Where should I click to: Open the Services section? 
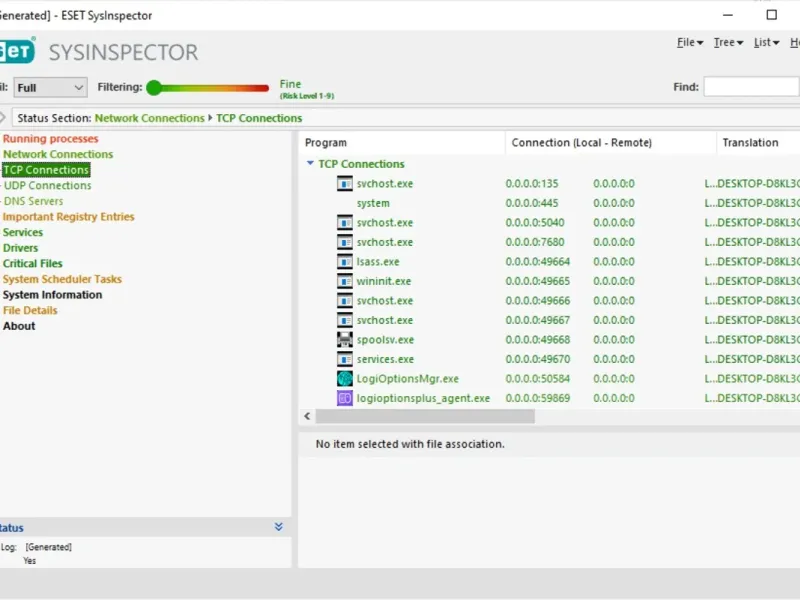[23, 232]
